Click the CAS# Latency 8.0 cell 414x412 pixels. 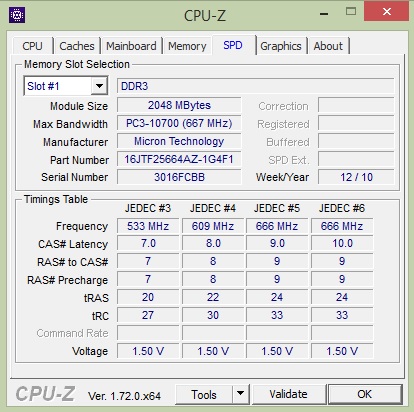[x=213, y=243]
